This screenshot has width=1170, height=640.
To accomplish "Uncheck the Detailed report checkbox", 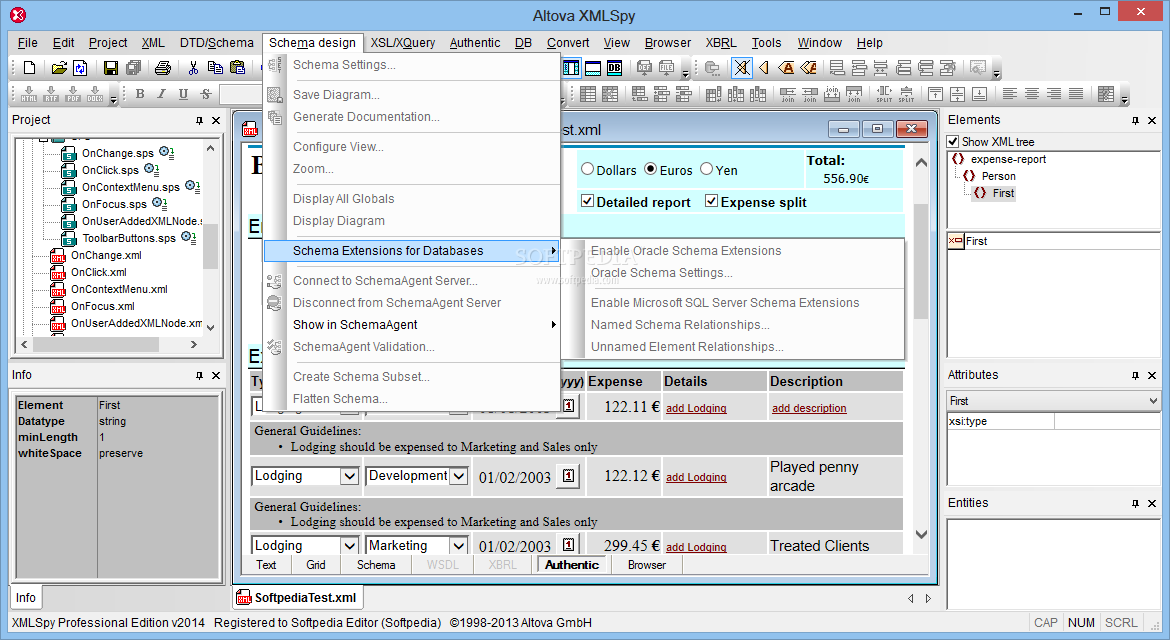I will coord(587,201).
